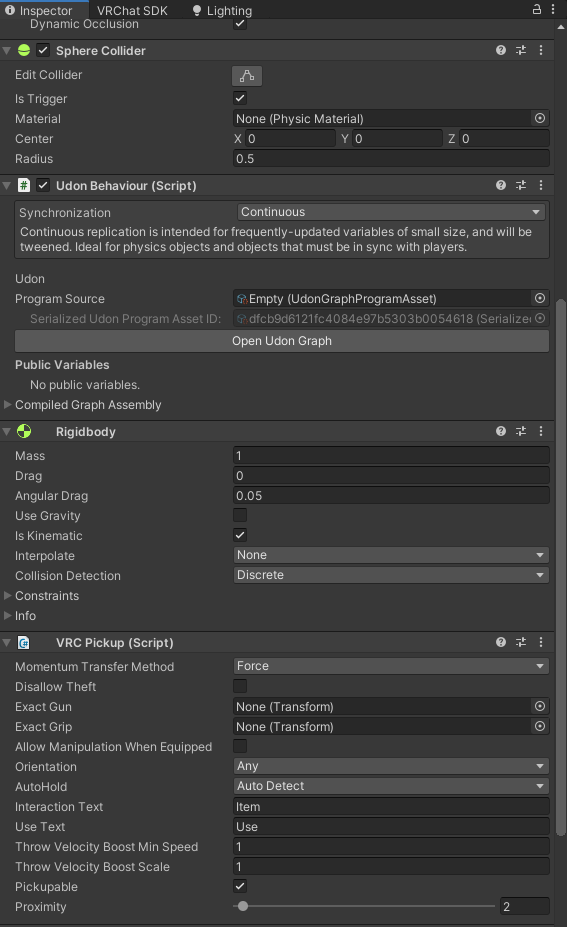Open Rigidbody preset settings icon
This screenshot has height=927, width=567.
(521, 431)
